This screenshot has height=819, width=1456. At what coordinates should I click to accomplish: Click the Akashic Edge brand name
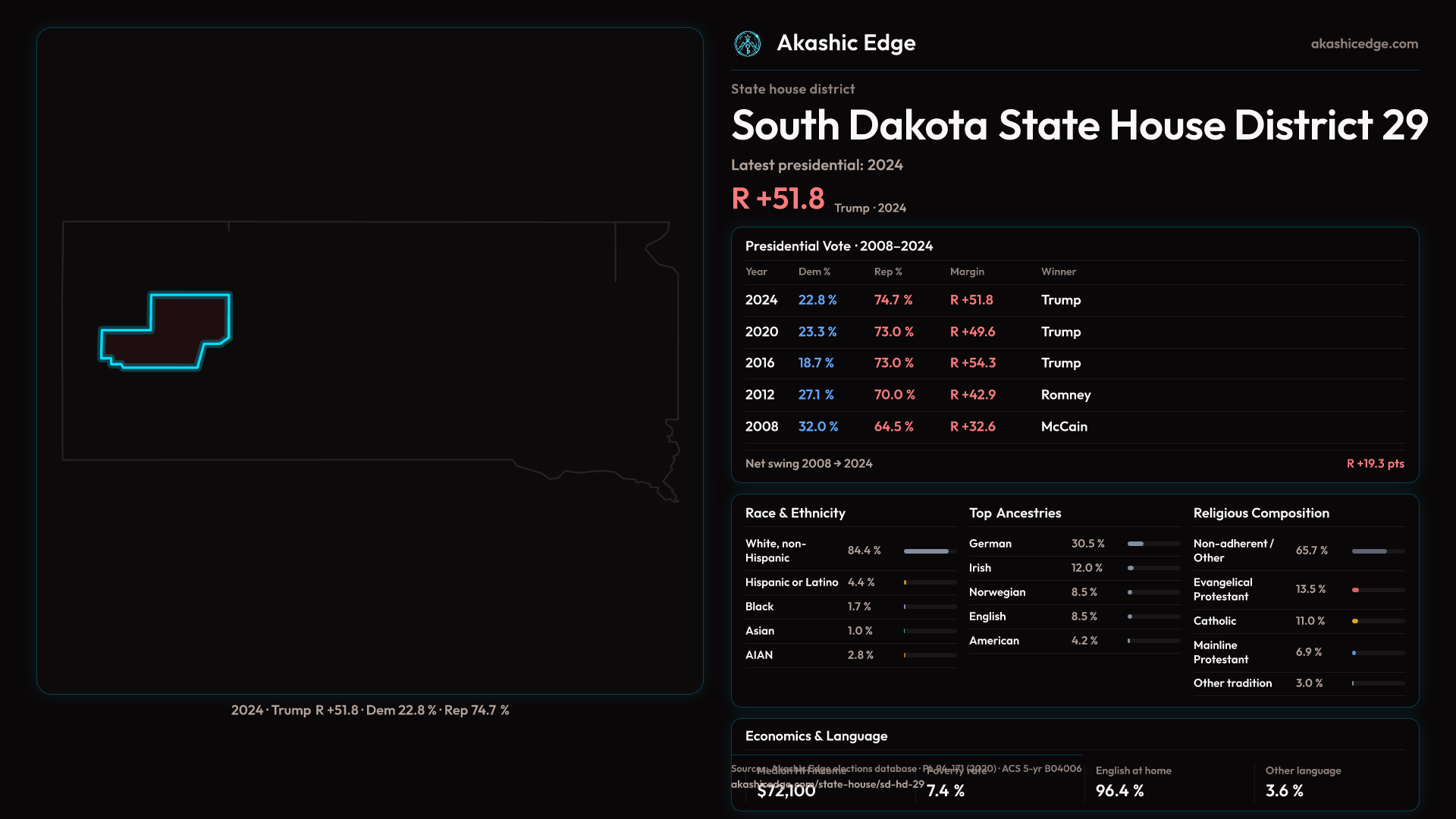(x=846, y=43)
